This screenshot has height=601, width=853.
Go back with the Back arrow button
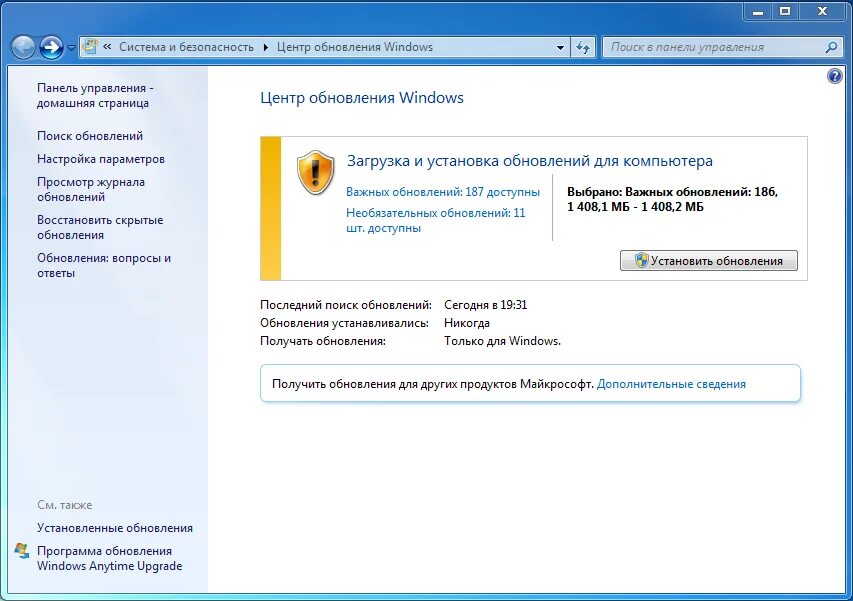coord(23,47)
